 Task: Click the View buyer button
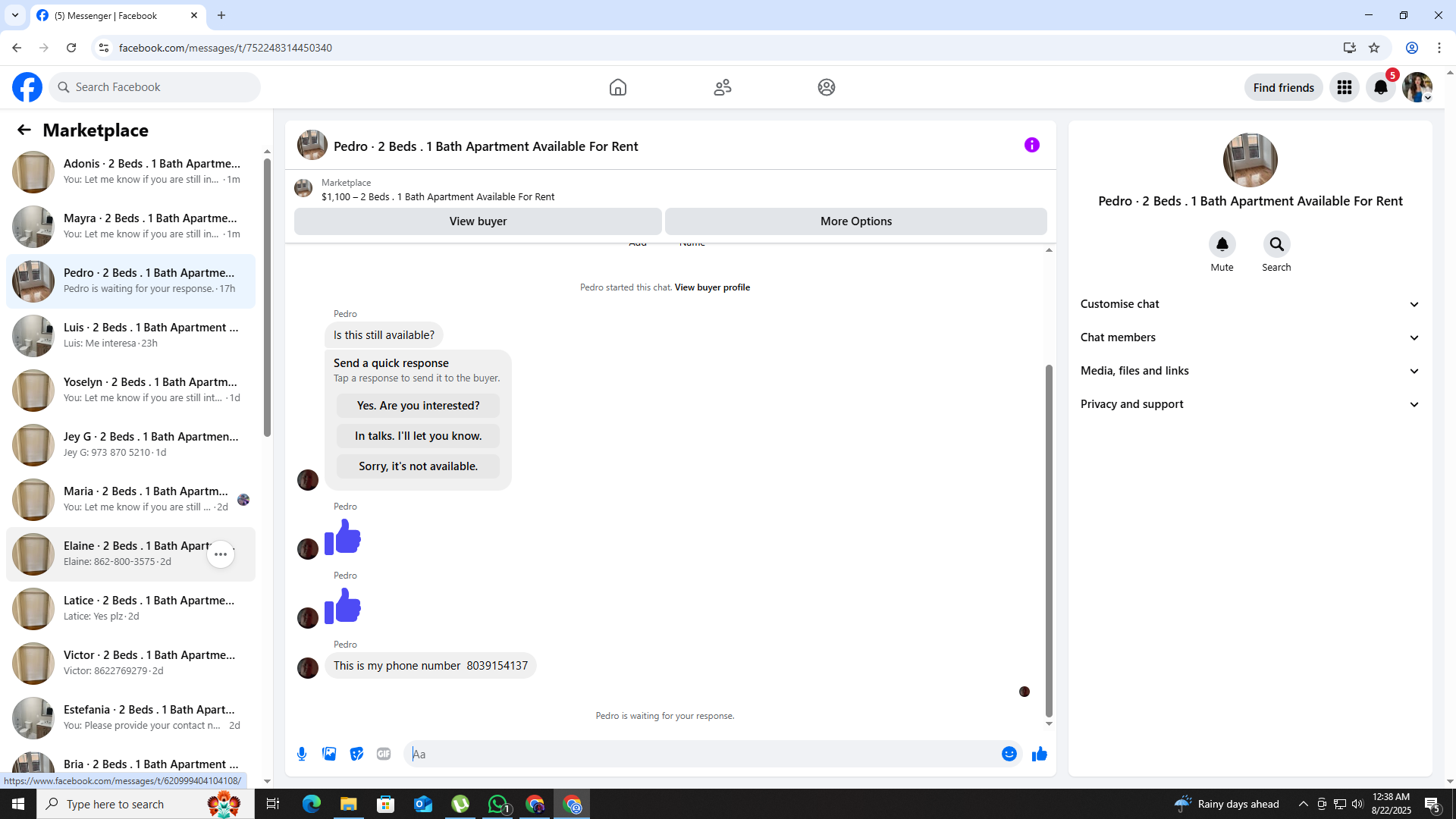click(x=478, y=221)
